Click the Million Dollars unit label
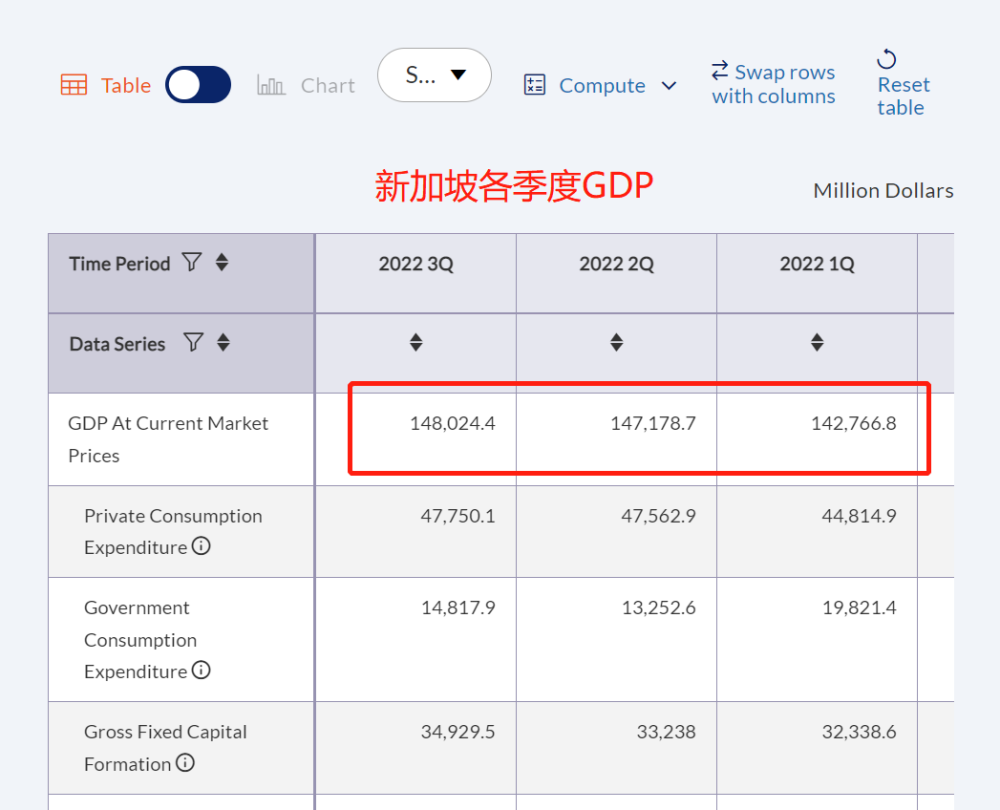Image resolution: width=1000 pixels, height=810 pixels. tap(883, 191)
